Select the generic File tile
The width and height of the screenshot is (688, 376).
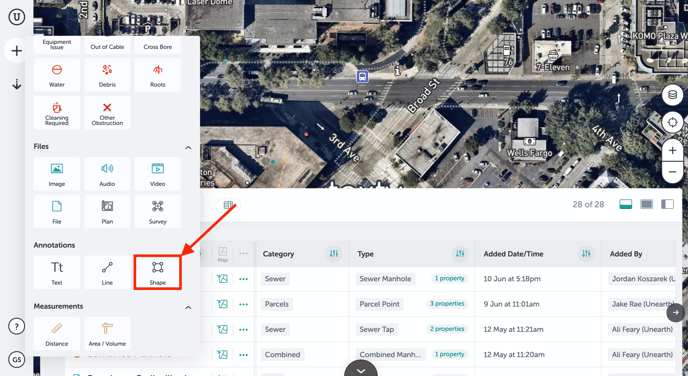pyautogui.click(x=57, y=211)
